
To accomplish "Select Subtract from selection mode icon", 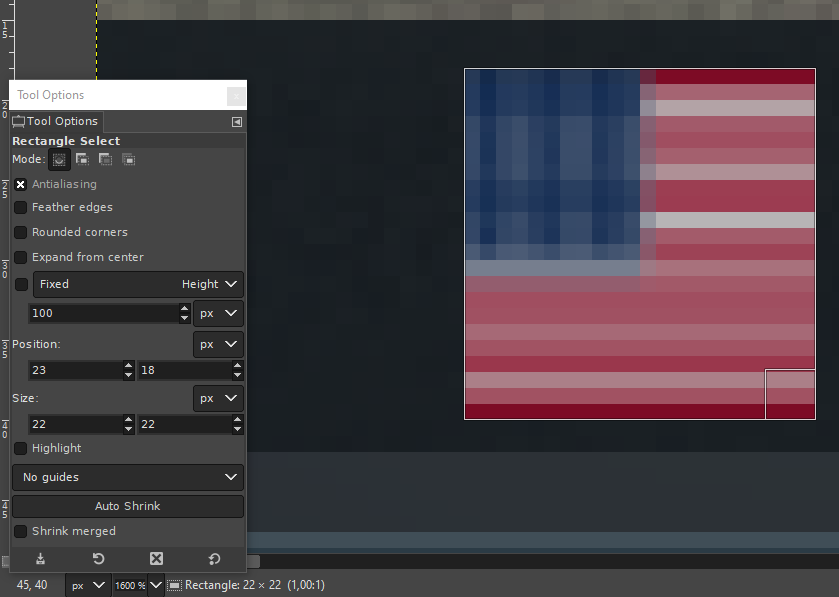I will point(105,159).
